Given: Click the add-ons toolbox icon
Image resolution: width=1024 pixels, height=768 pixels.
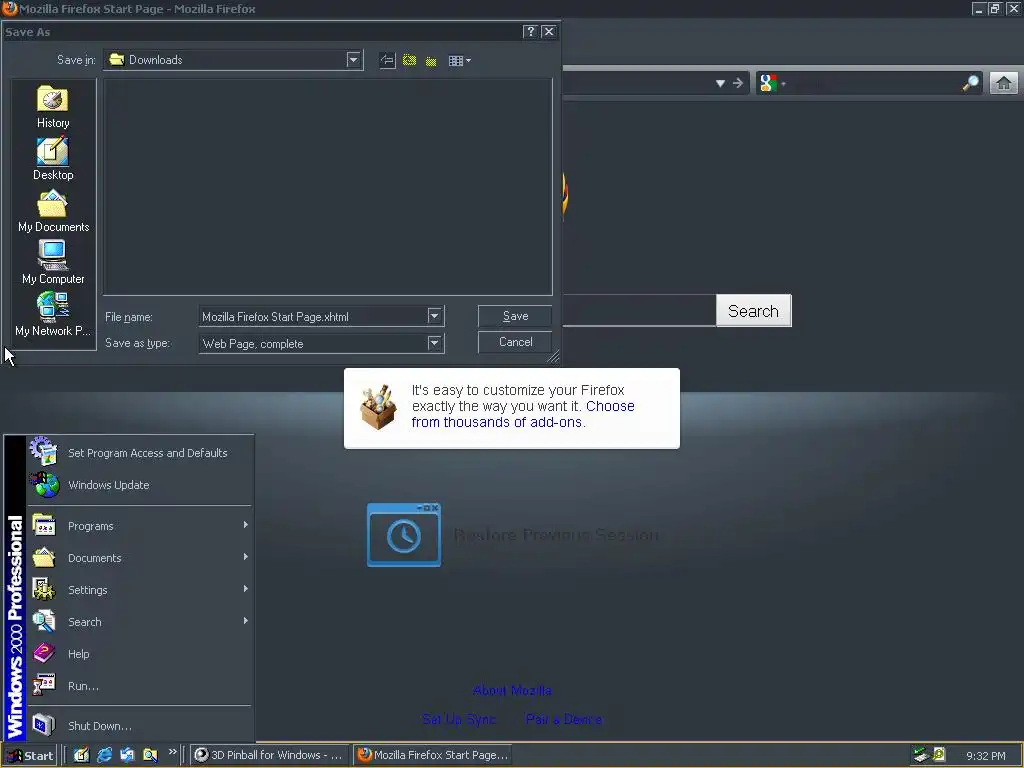Looking at the screenshot, I should (x=379, y=407).
